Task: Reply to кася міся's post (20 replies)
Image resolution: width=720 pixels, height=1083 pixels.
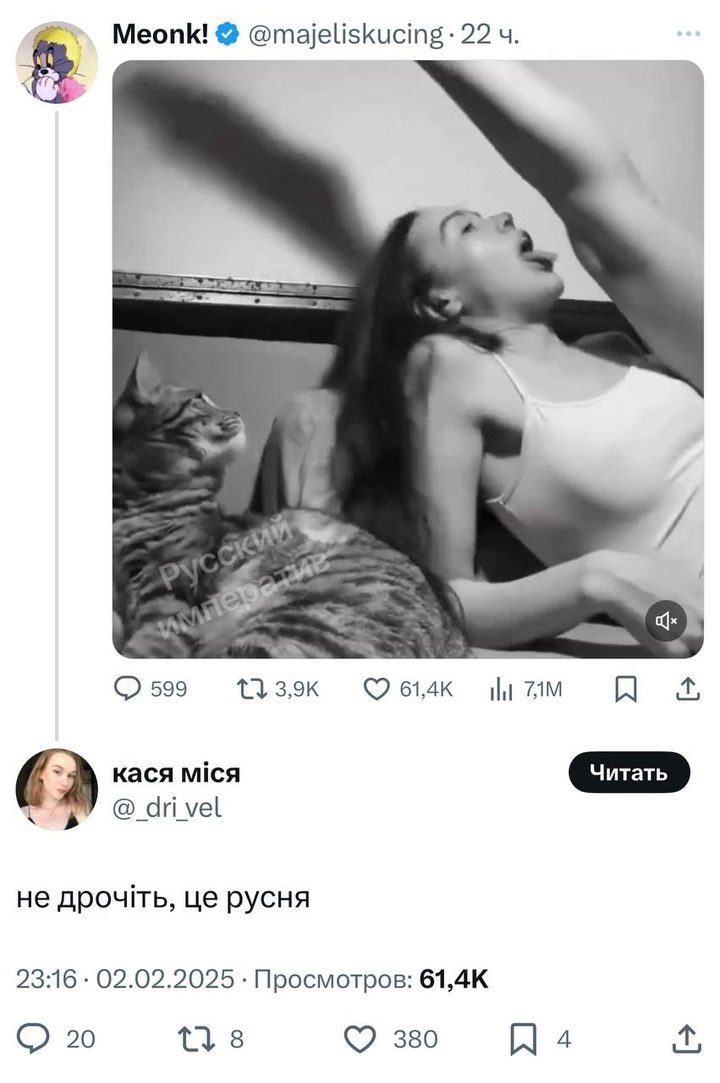Action: 55,1039
